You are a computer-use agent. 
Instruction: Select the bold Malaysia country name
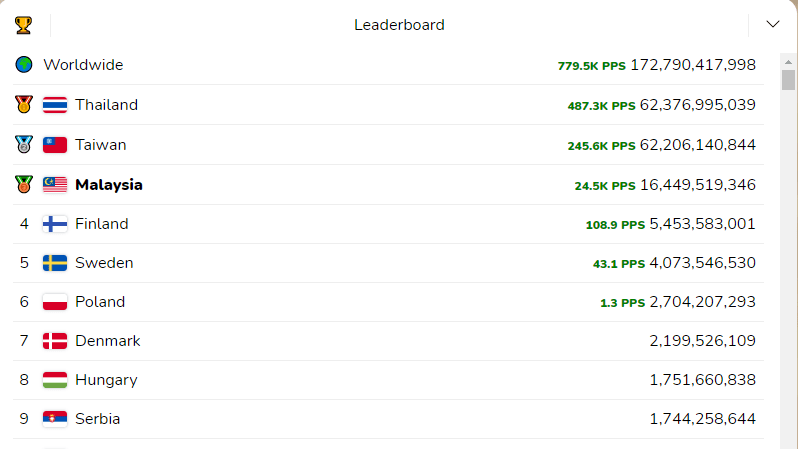[x=109, y=185]
